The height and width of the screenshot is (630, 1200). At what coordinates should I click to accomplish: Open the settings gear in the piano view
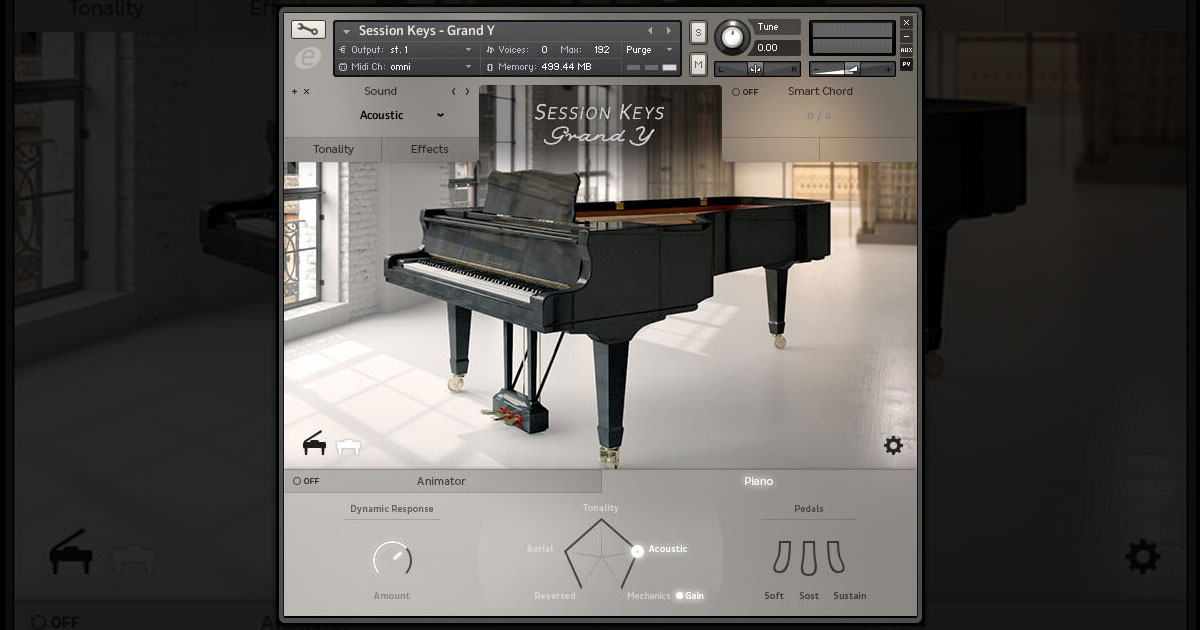coord(893,446)
